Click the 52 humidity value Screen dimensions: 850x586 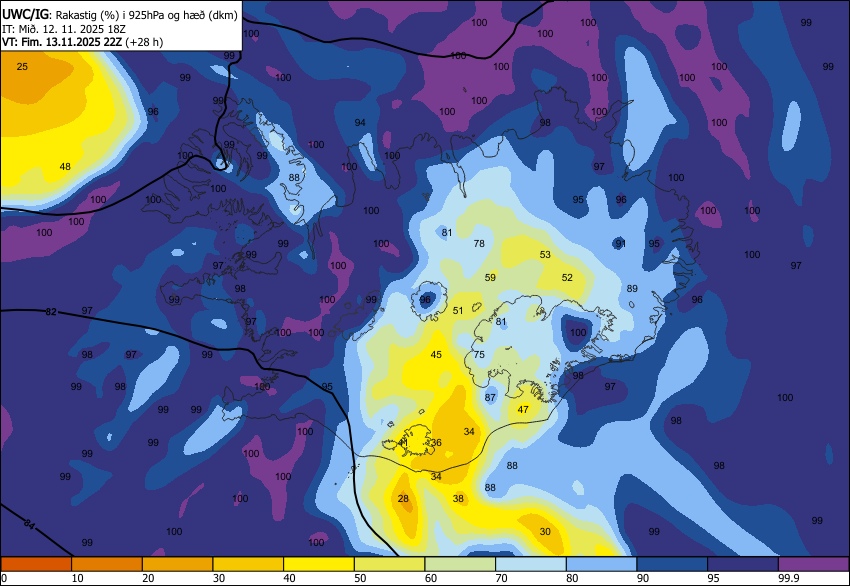point(567,278)
